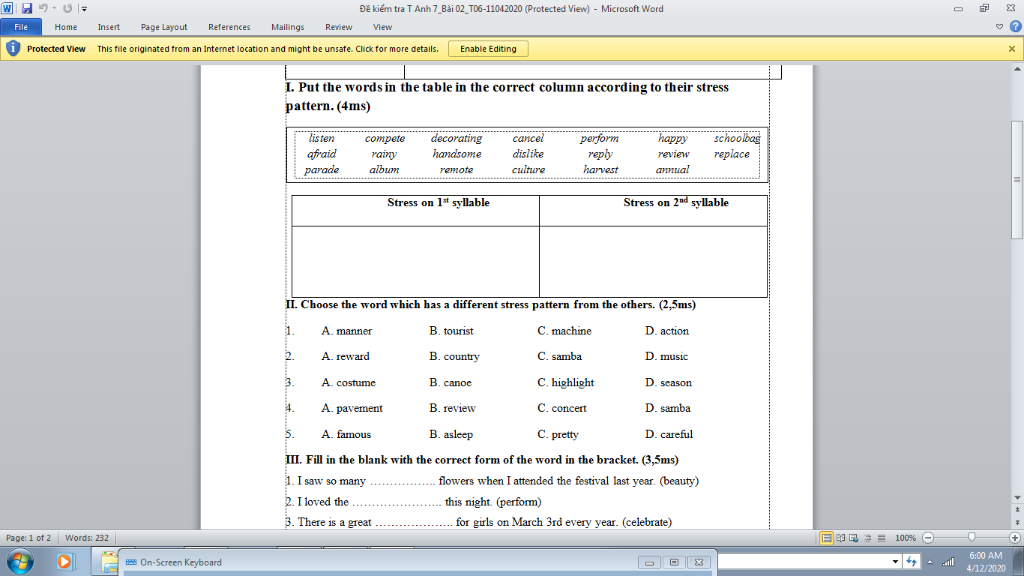Click the Word Help question mark icon

[1016, 27]
